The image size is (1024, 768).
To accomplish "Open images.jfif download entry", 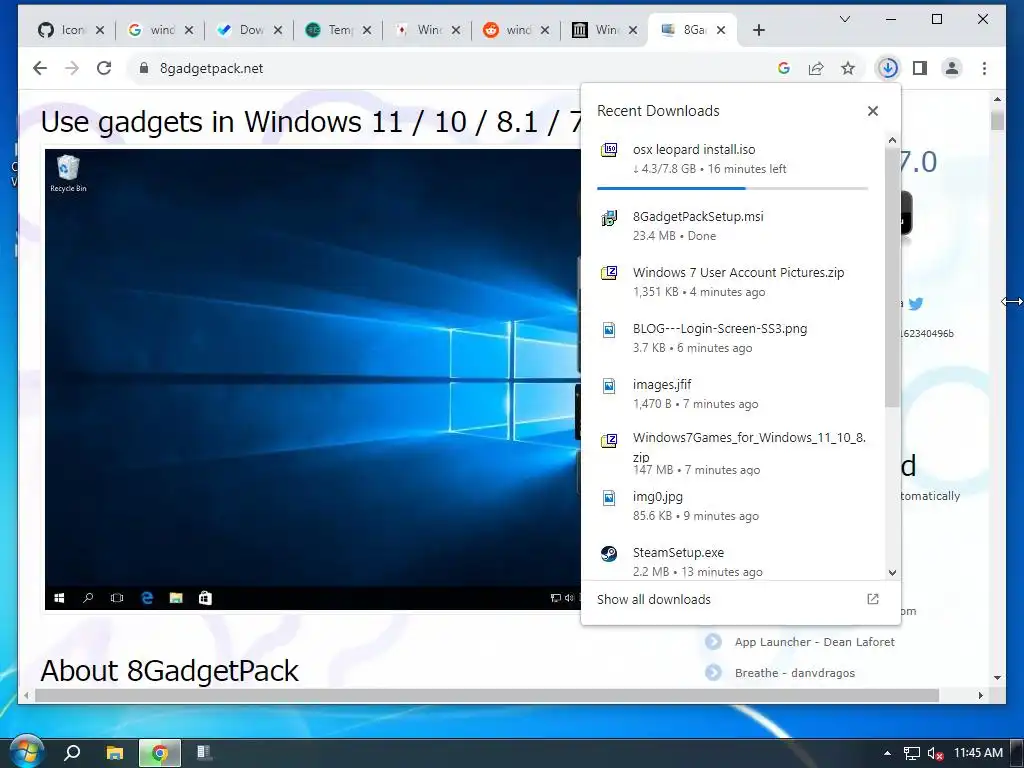I will click(x=733, y=394).
